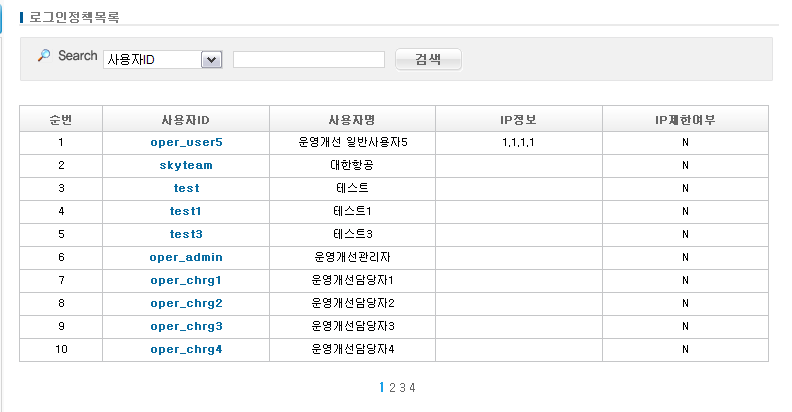
Task: Go to page 2 of results
Action: click(392, 388)
